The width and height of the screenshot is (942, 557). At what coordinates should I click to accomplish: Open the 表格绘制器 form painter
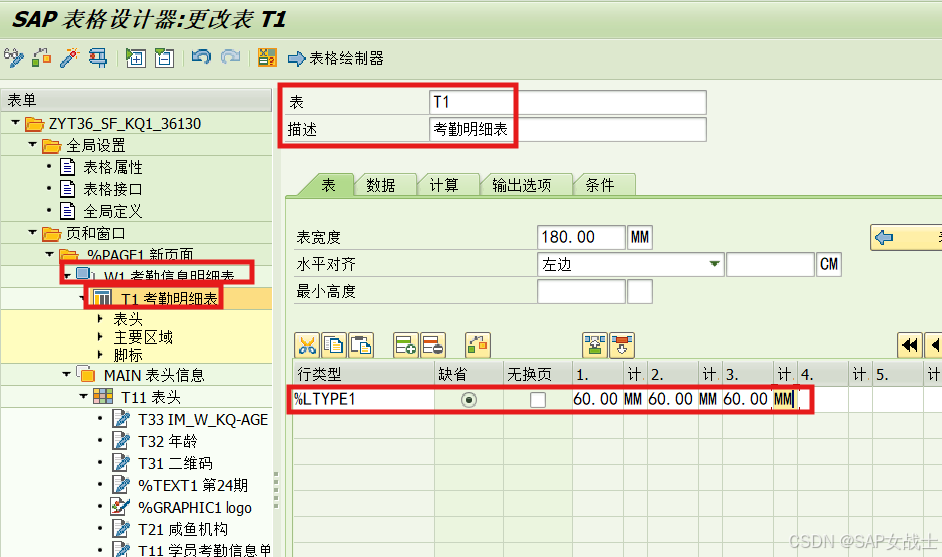[x=336, y=58]
